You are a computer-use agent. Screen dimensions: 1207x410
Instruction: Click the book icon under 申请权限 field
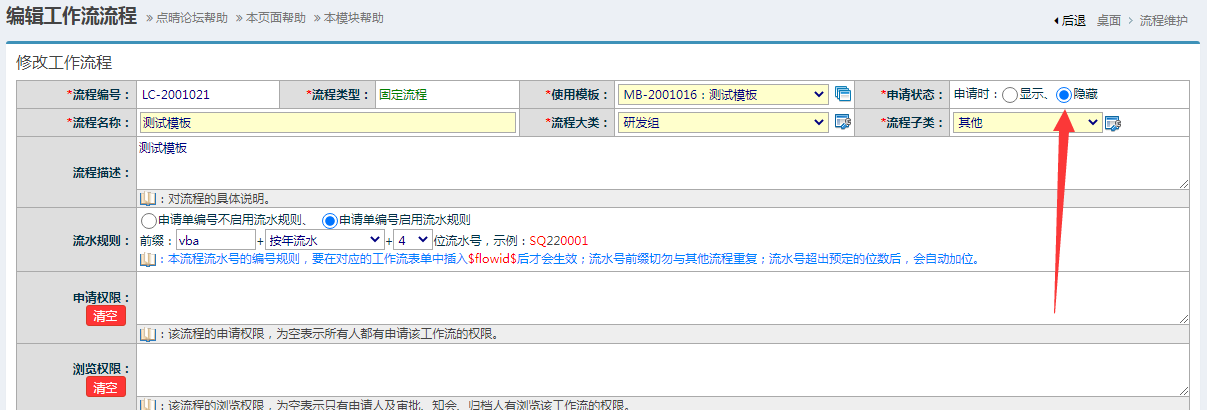tap(148, 334)
